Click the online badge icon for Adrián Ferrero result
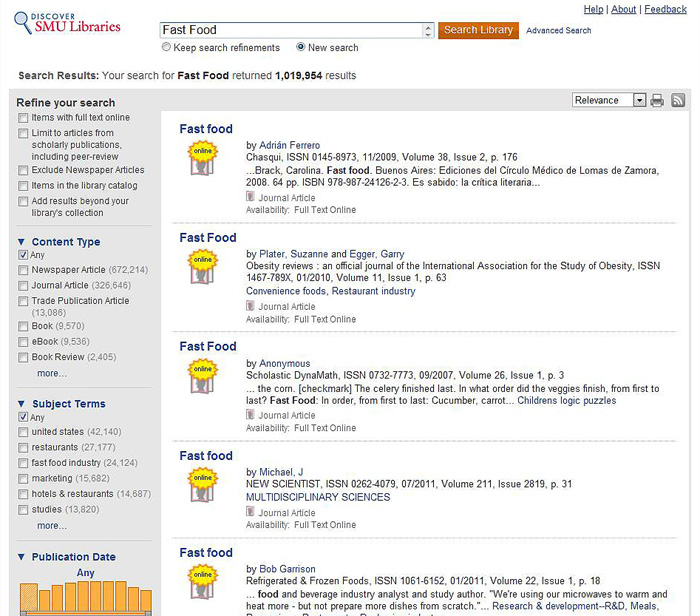 (203, 158)
